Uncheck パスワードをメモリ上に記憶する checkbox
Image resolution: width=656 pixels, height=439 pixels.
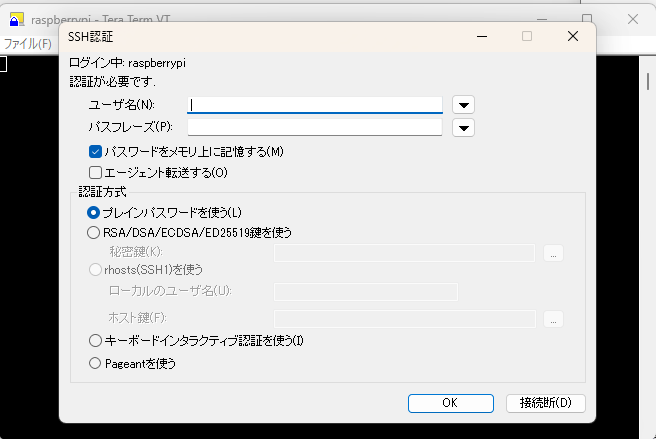(96, 152)
